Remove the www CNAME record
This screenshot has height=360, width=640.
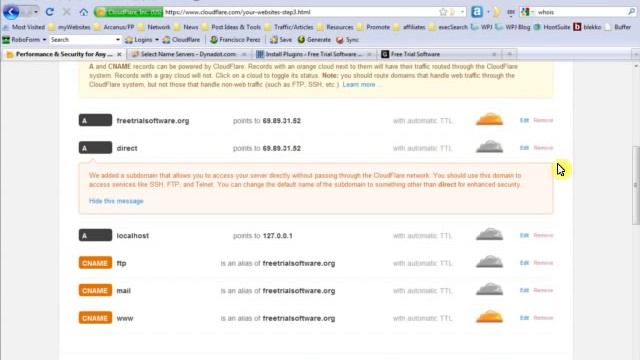543,318
